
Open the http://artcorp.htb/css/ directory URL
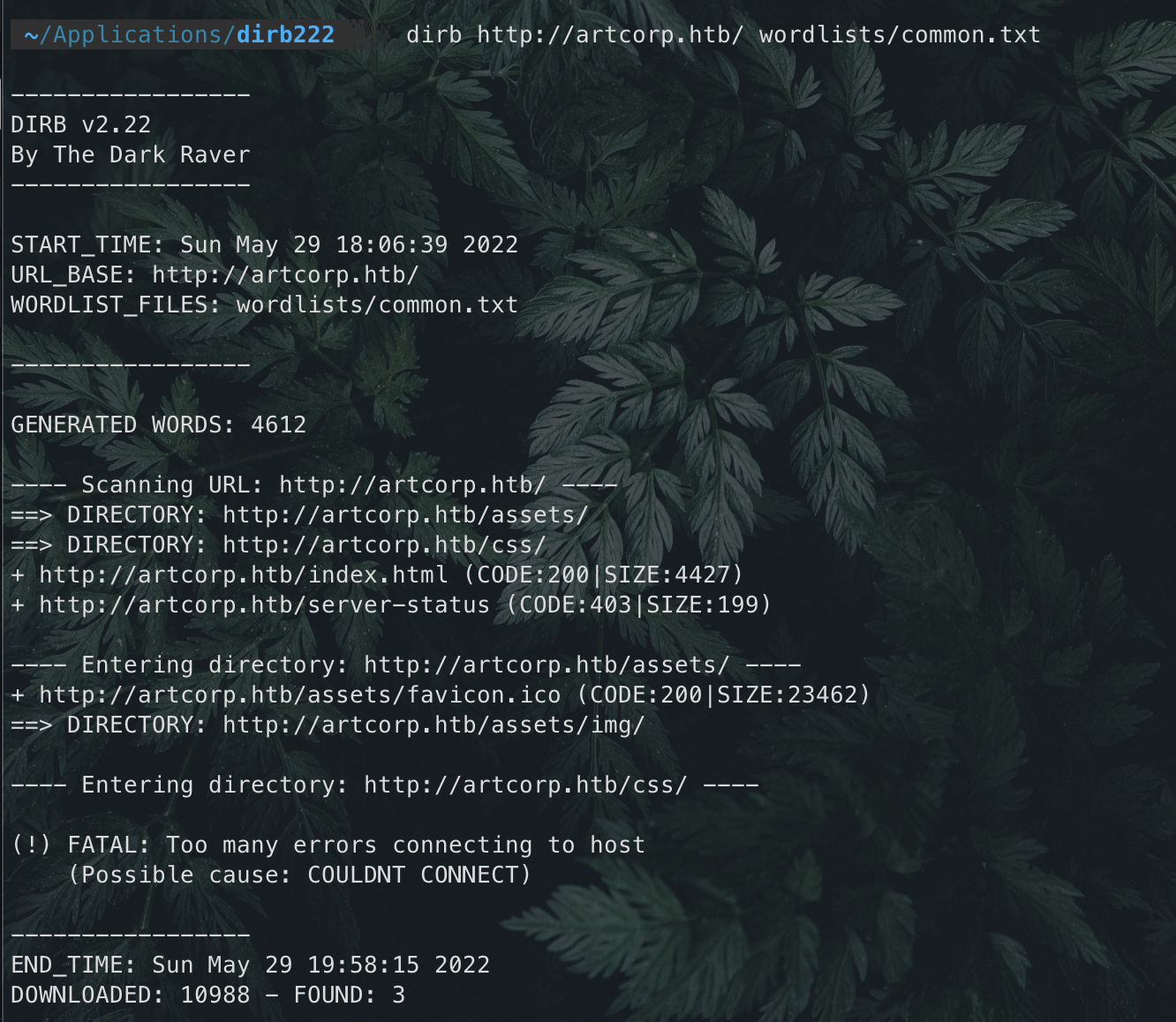coord(384,545)
